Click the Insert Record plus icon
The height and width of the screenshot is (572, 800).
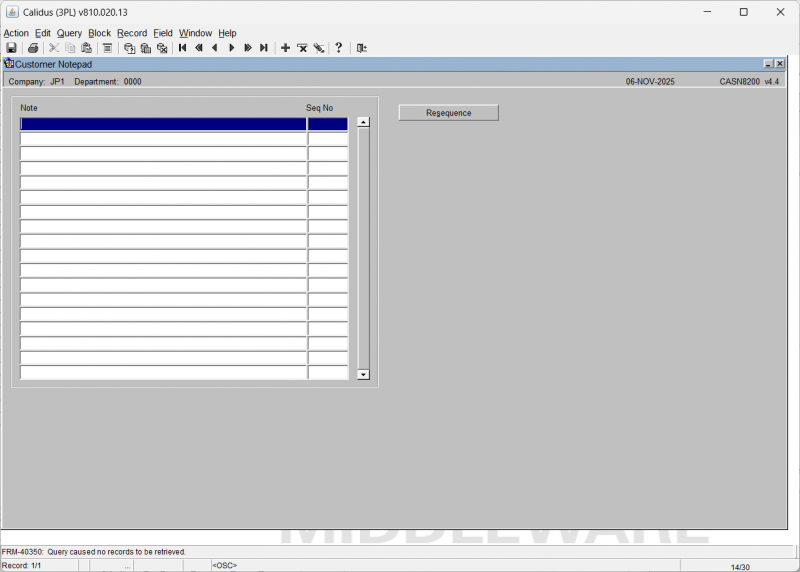[x=285, y=48]
